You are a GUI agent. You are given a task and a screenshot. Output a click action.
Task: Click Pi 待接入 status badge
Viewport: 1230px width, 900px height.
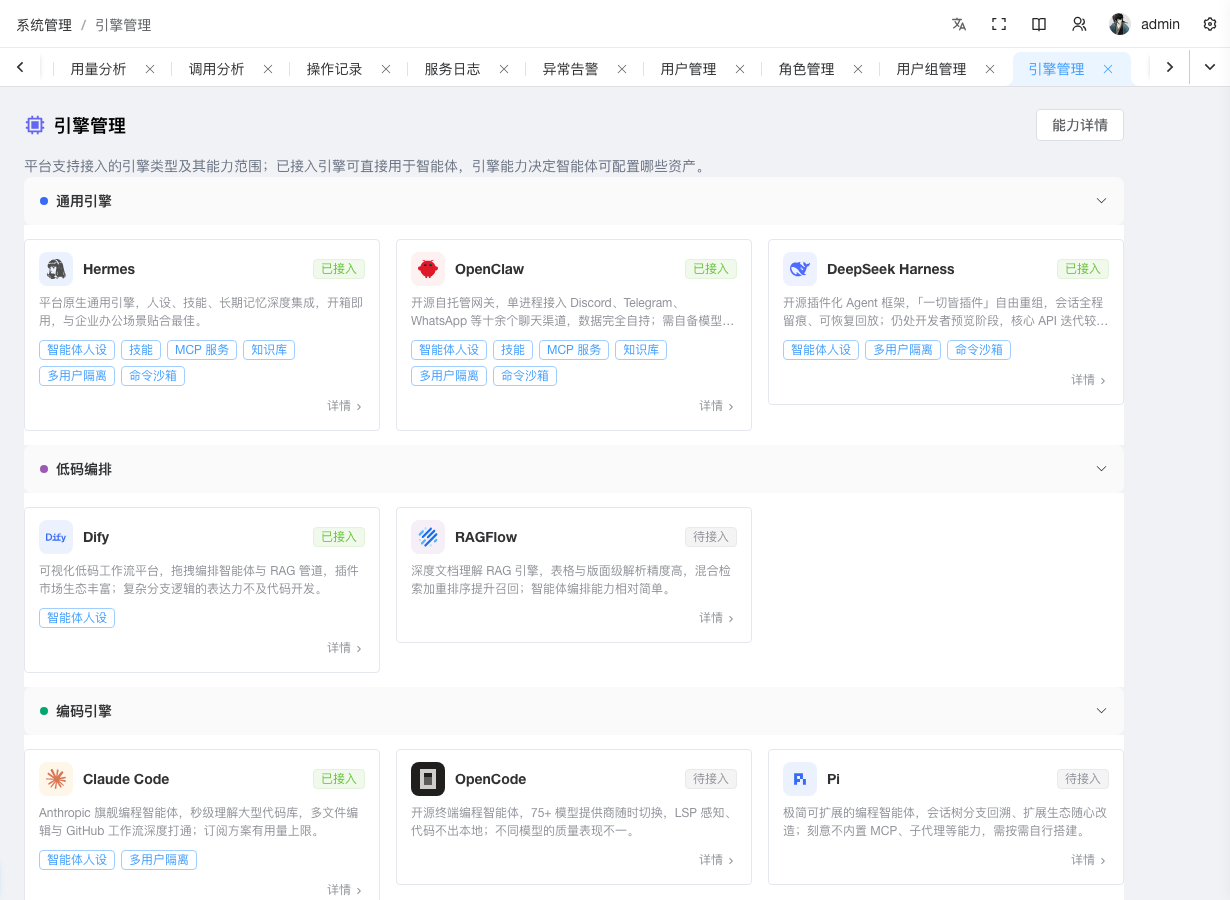[1083, 779]
